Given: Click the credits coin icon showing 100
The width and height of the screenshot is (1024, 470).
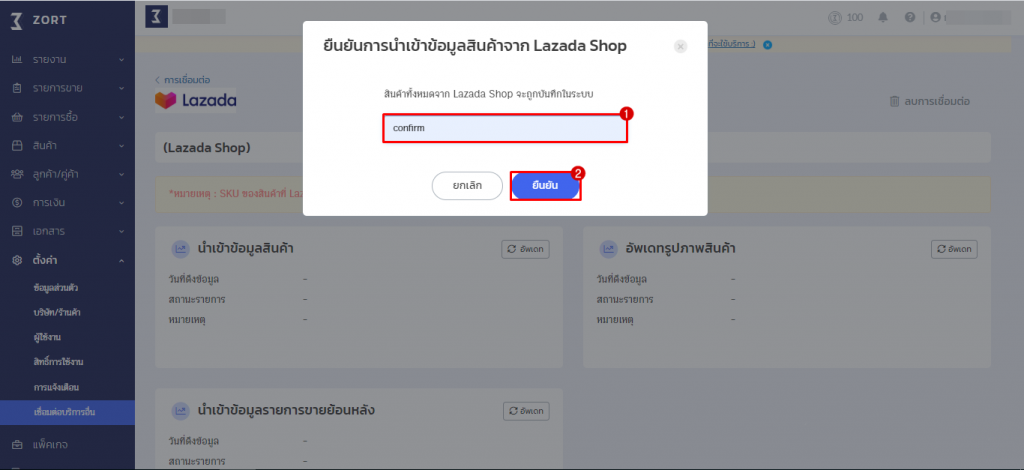Looking at the screenshot, I should pyautogui.click(x=834, y=18).
